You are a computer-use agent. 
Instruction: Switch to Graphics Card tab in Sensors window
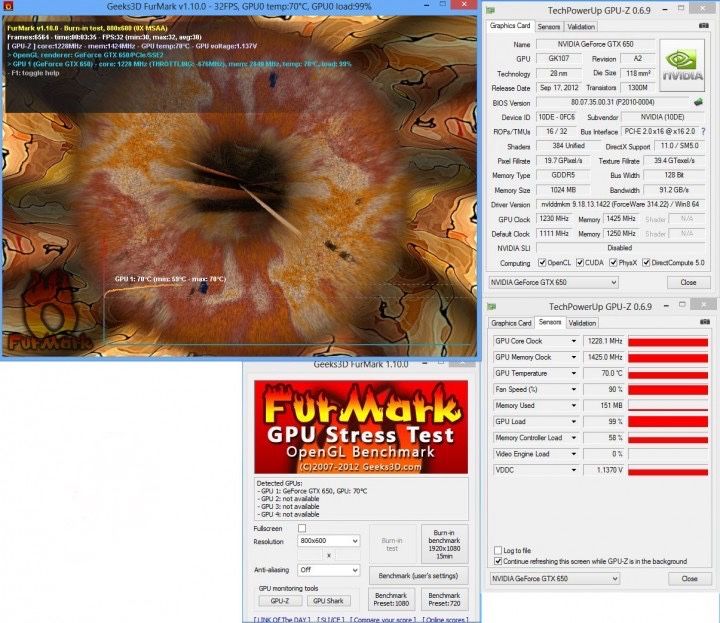(511, 323)
